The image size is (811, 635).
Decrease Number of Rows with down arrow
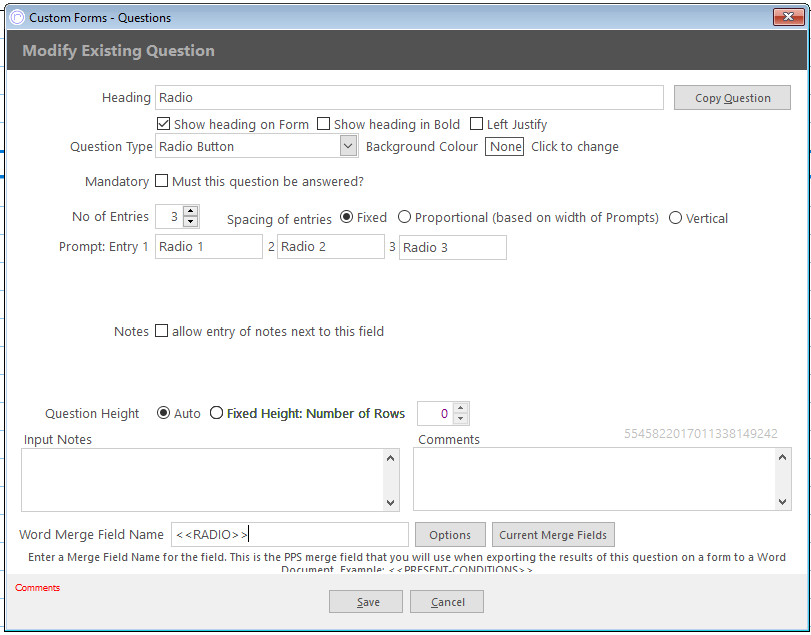[460, 419]
